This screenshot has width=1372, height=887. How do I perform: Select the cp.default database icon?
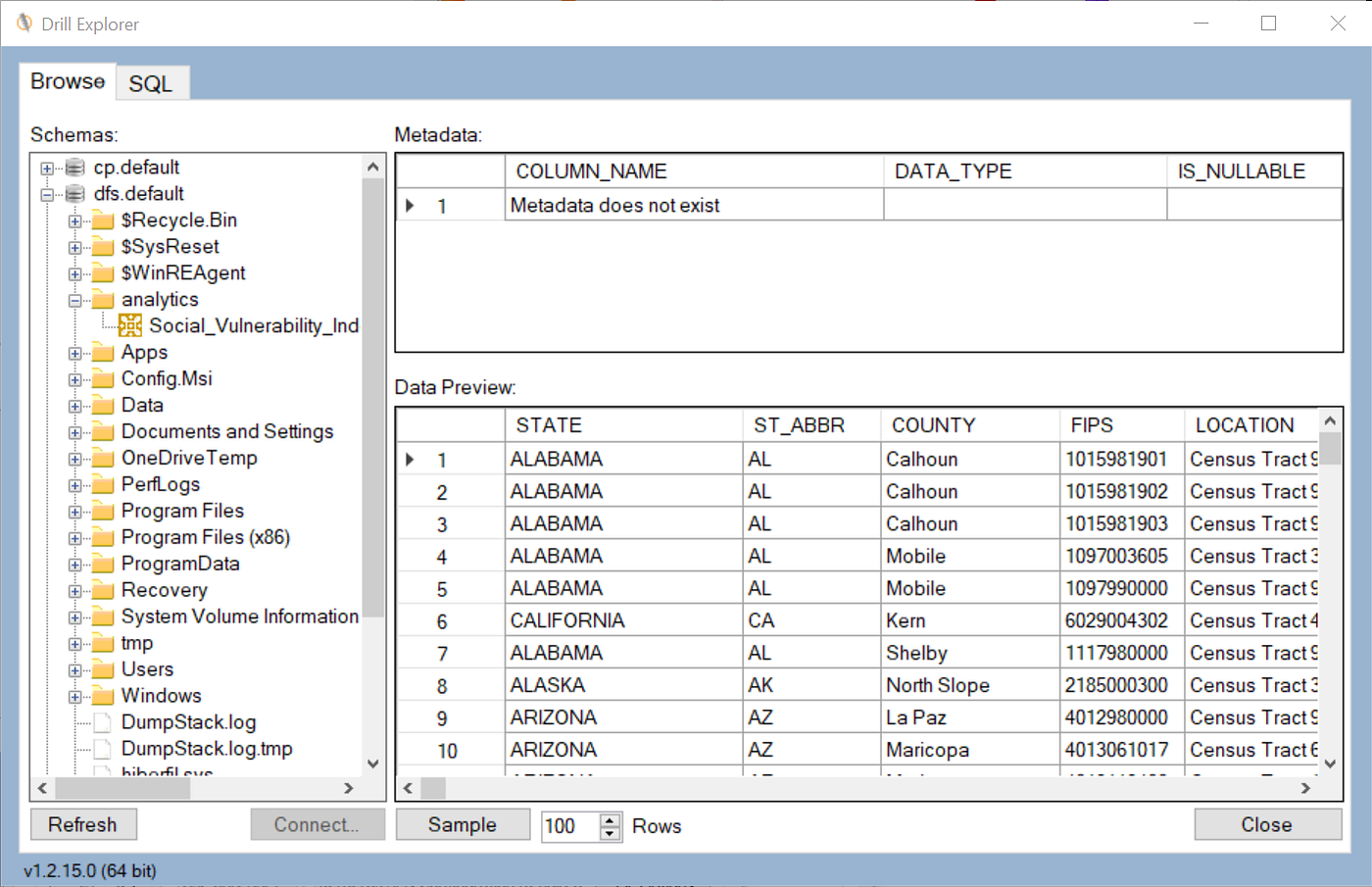74,167
